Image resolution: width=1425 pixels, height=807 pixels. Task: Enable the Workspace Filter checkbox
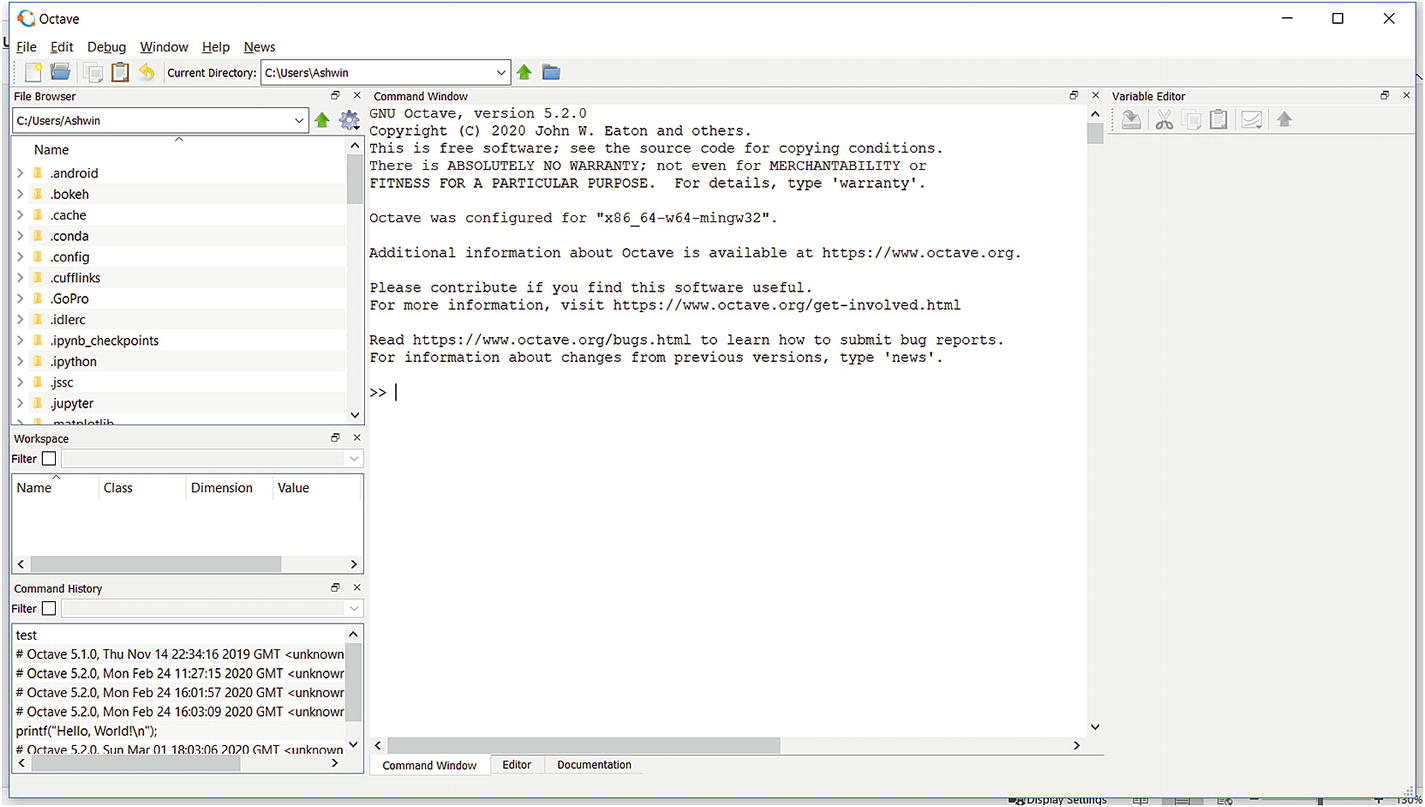click(x=48, y=459)
